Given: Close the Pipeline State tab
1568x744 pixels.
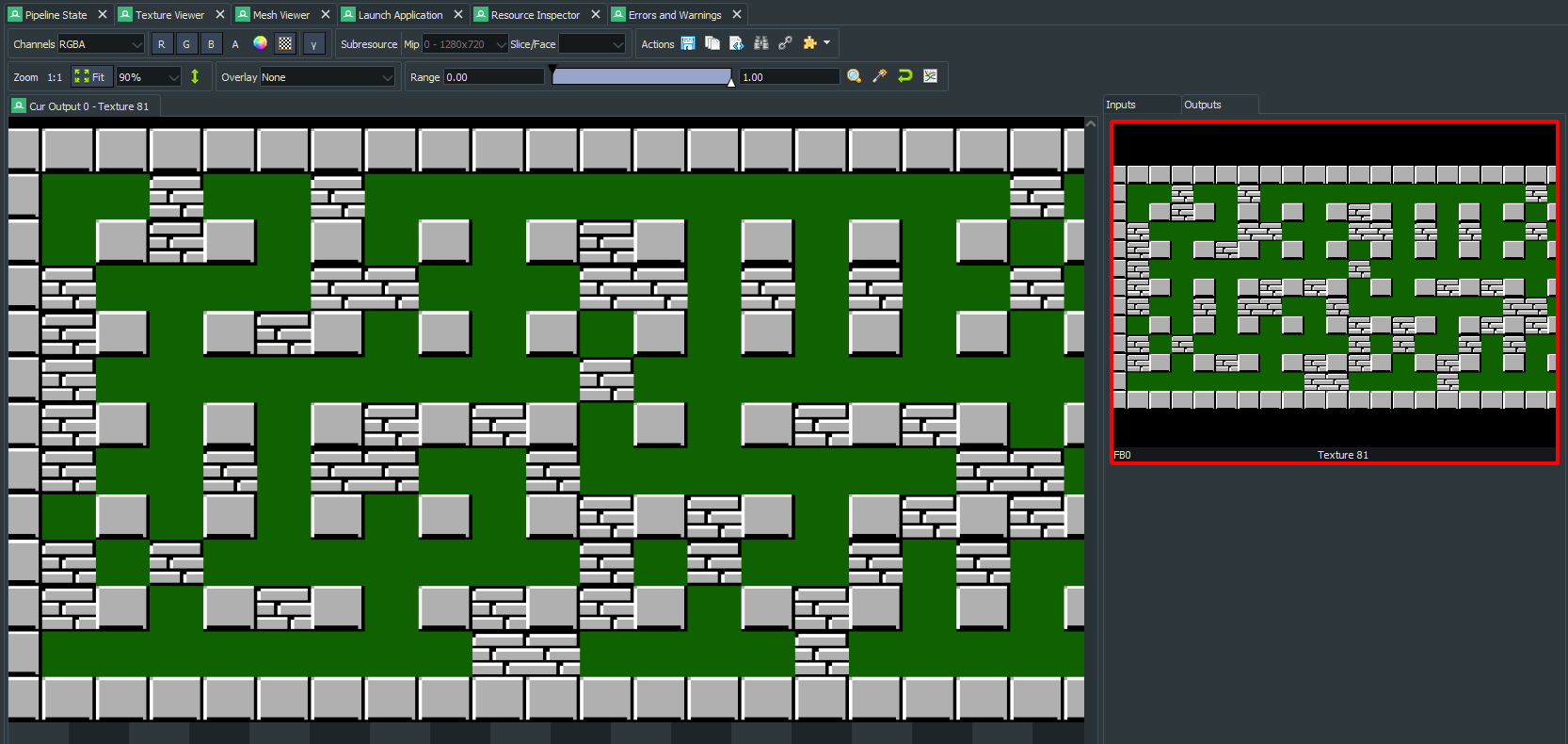Looking at the screenshot, I should tap(103, 15).
